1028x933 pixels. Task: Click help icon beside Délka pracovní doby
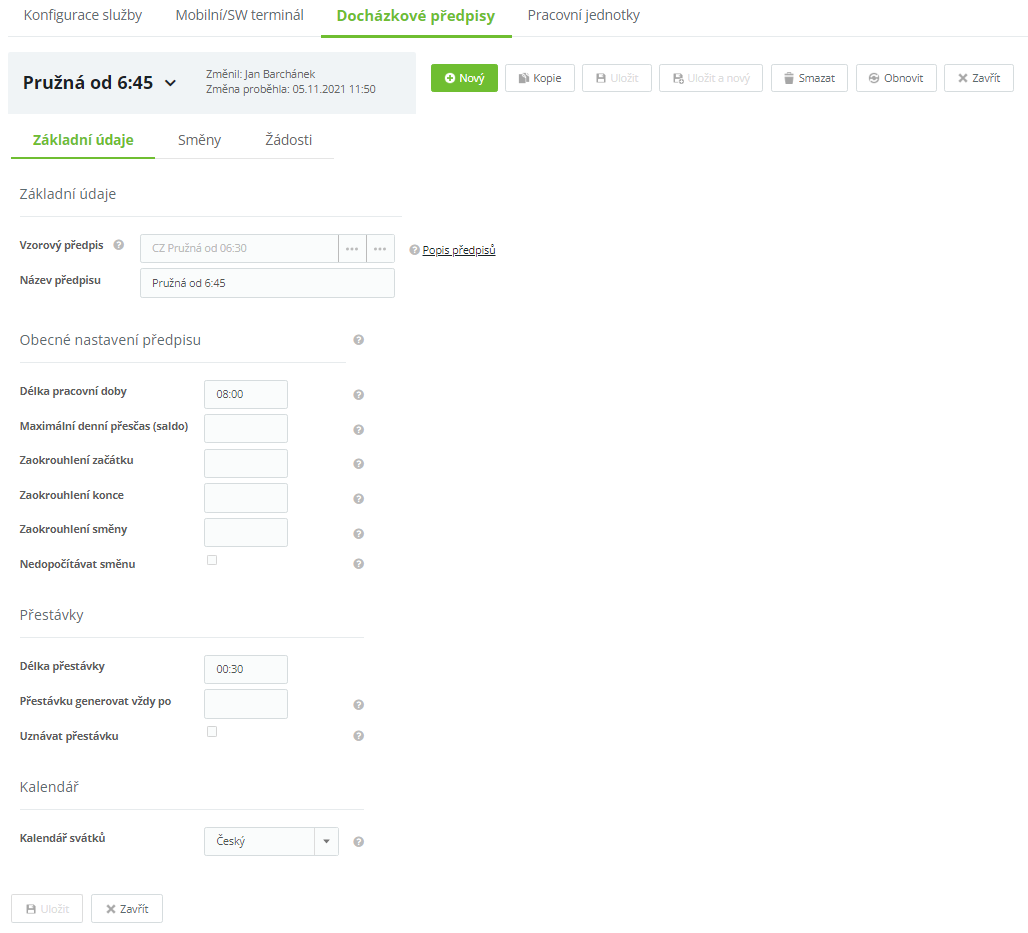point(359,395)
